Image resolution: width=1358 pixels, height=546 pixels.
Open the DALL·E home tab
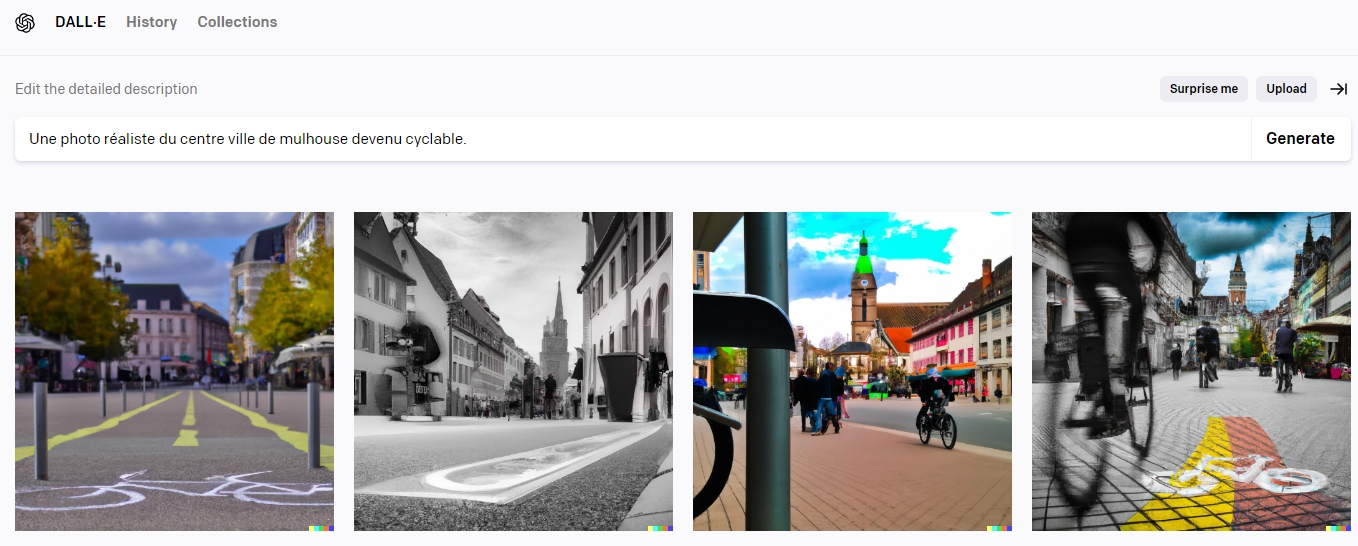(x=80, y=22)
